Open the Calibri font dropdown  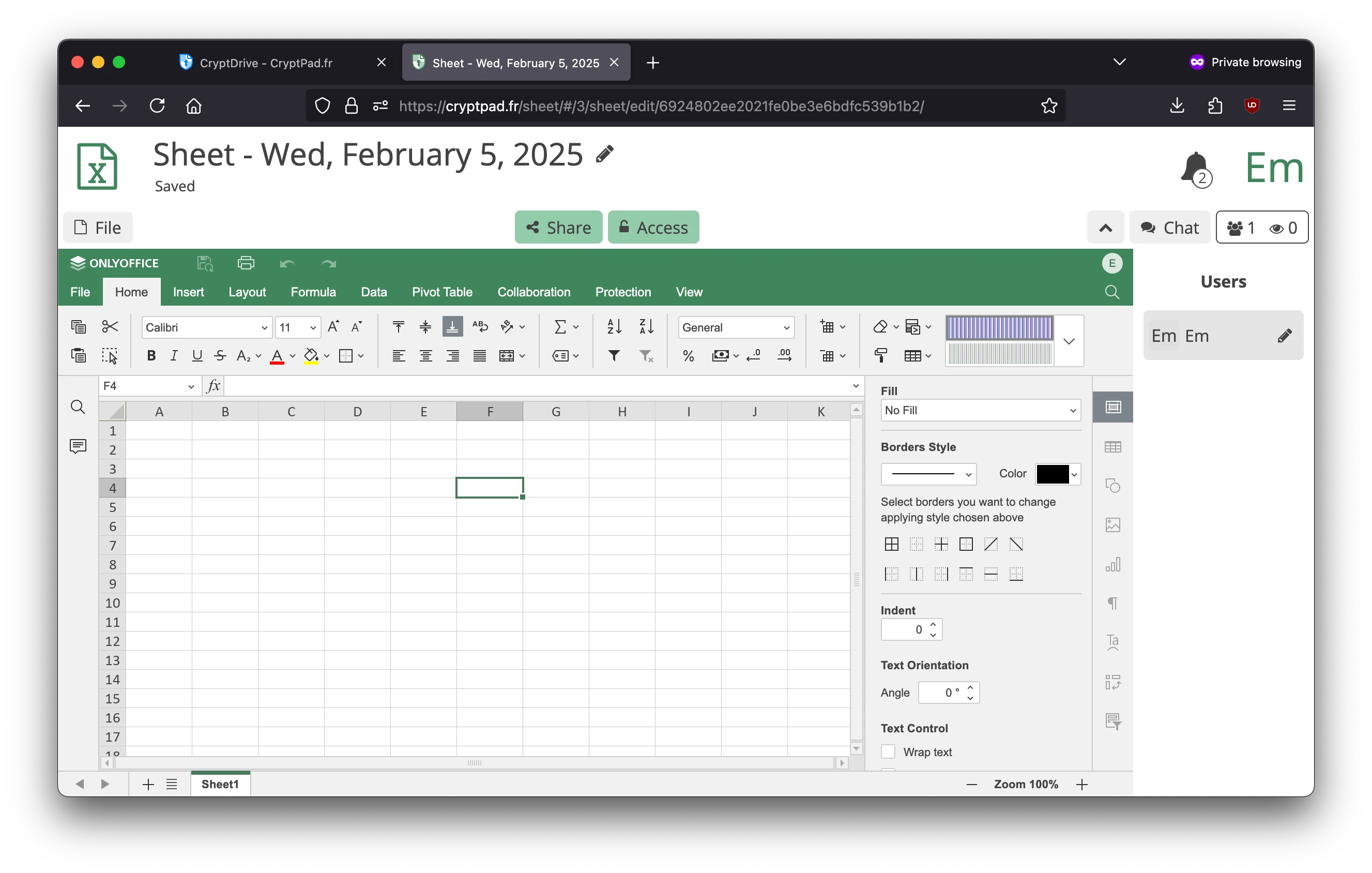pos(206,327)
